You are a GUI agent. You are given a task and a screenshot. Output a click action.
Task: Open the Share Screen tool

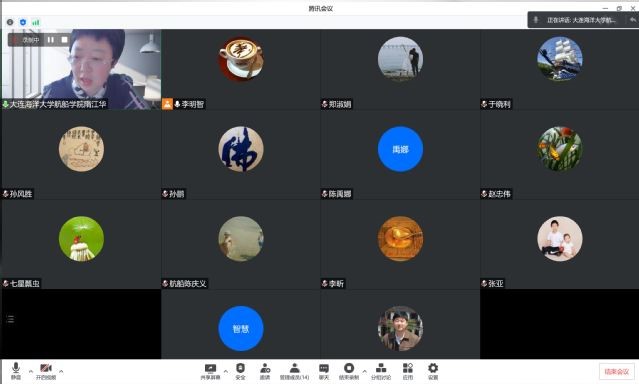pyautogui.click(x=210, y=371)
